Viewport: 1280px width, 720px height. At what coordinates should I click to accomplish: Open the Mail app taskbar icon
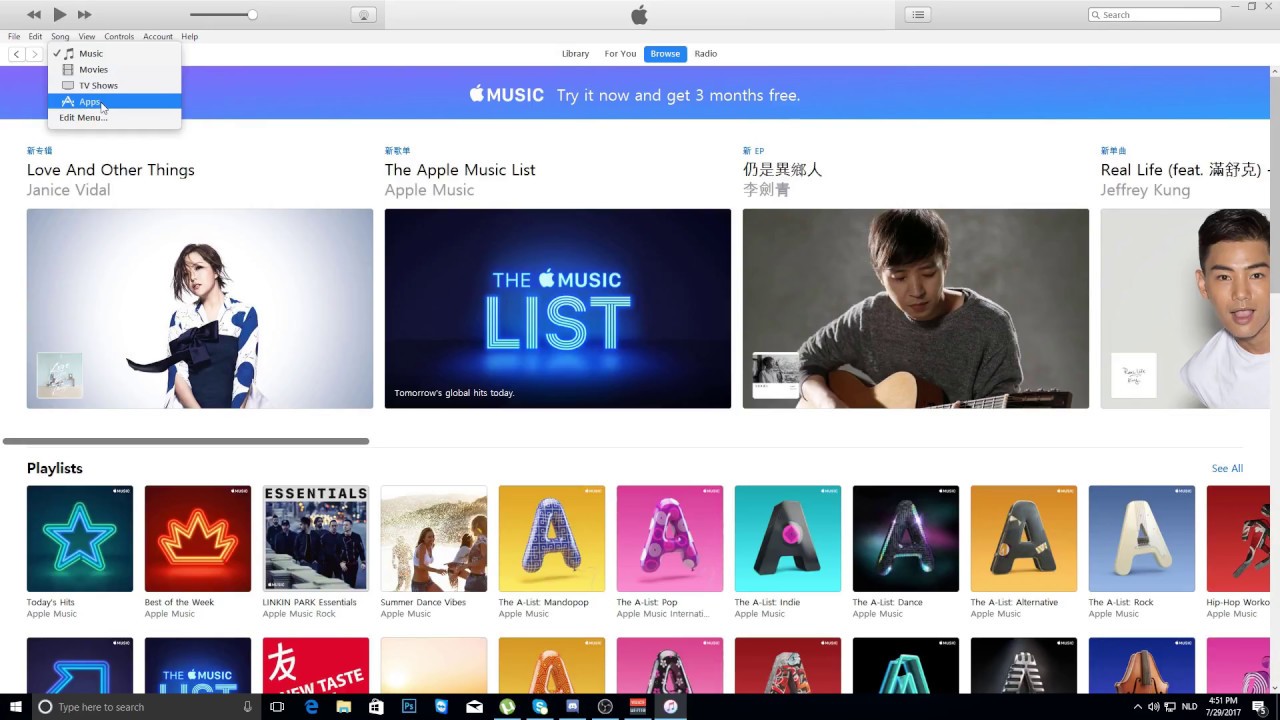tap(474, 707)
